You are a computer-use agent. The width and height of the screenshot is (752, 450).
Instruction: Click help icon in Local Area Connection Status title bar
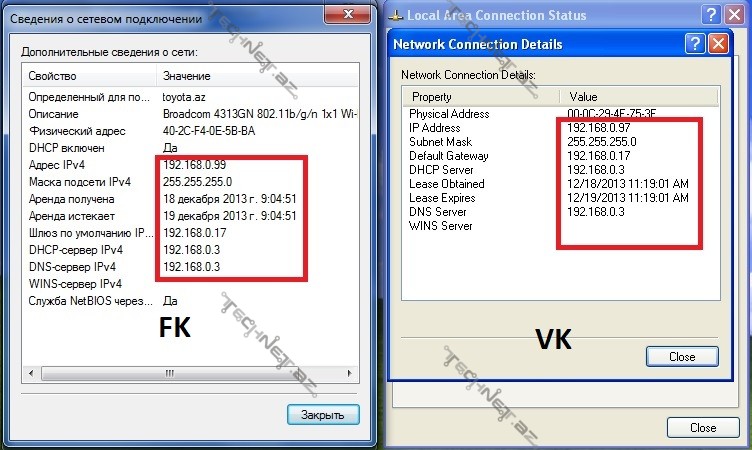coord(711,14)
